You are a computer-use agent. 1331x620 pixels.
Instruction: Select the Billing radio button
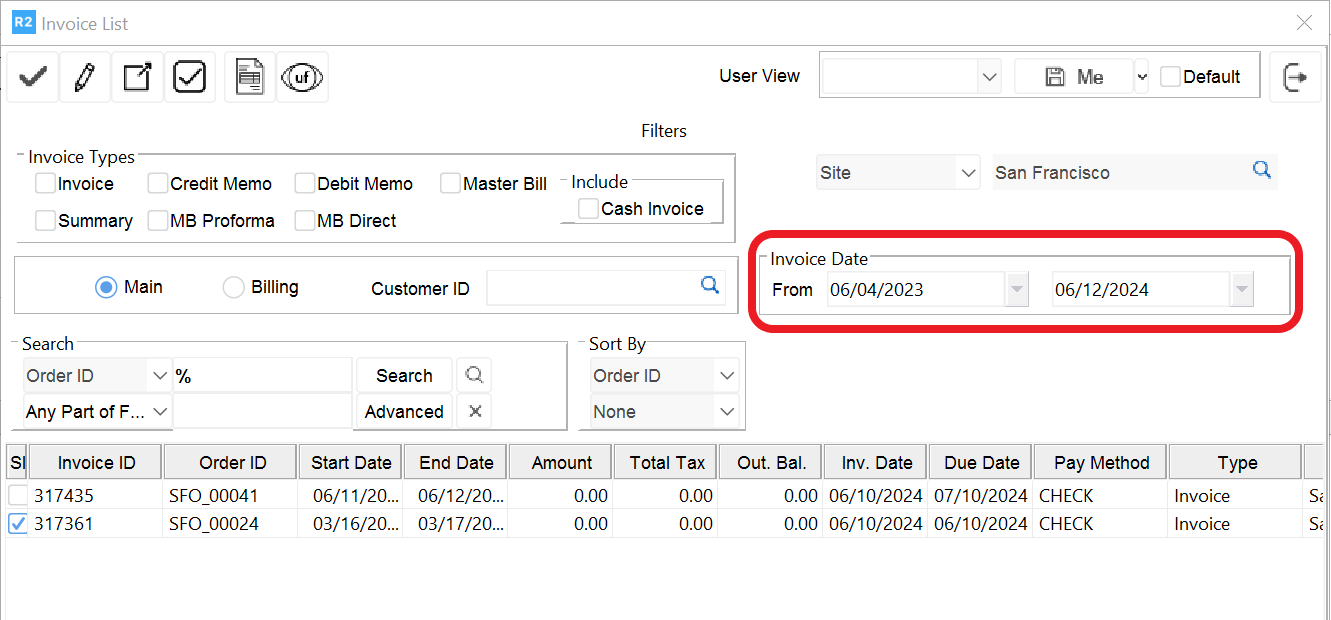pyautogui.click(x=233, y=288)
